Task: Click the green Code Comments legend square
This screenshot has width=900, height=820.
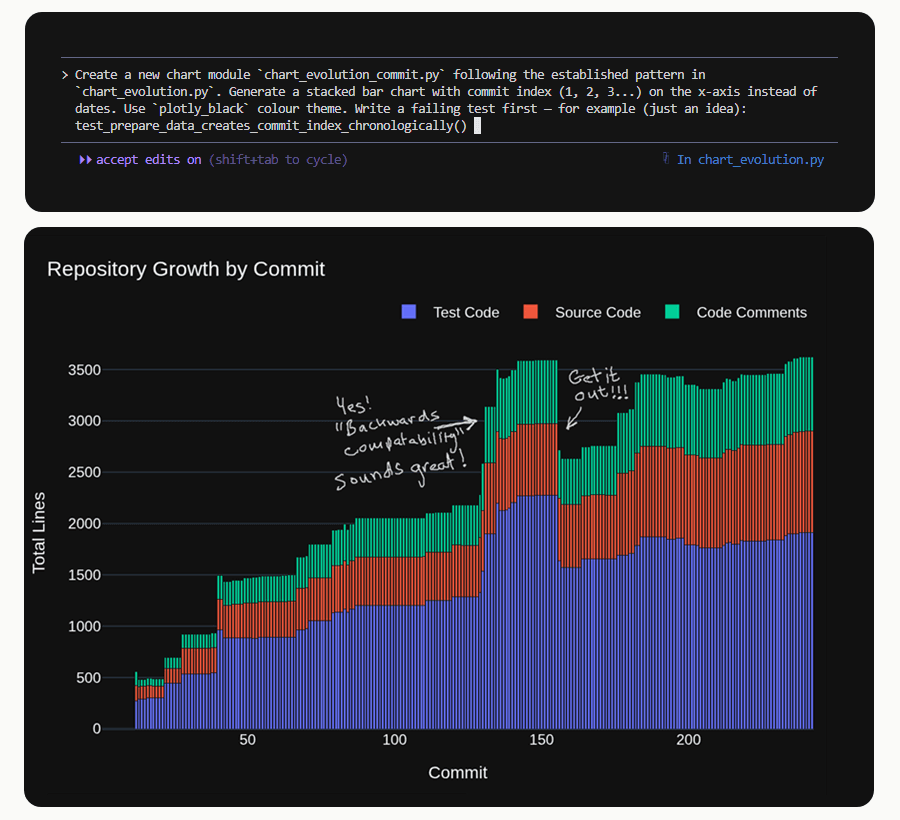Action: pos(672,312)
